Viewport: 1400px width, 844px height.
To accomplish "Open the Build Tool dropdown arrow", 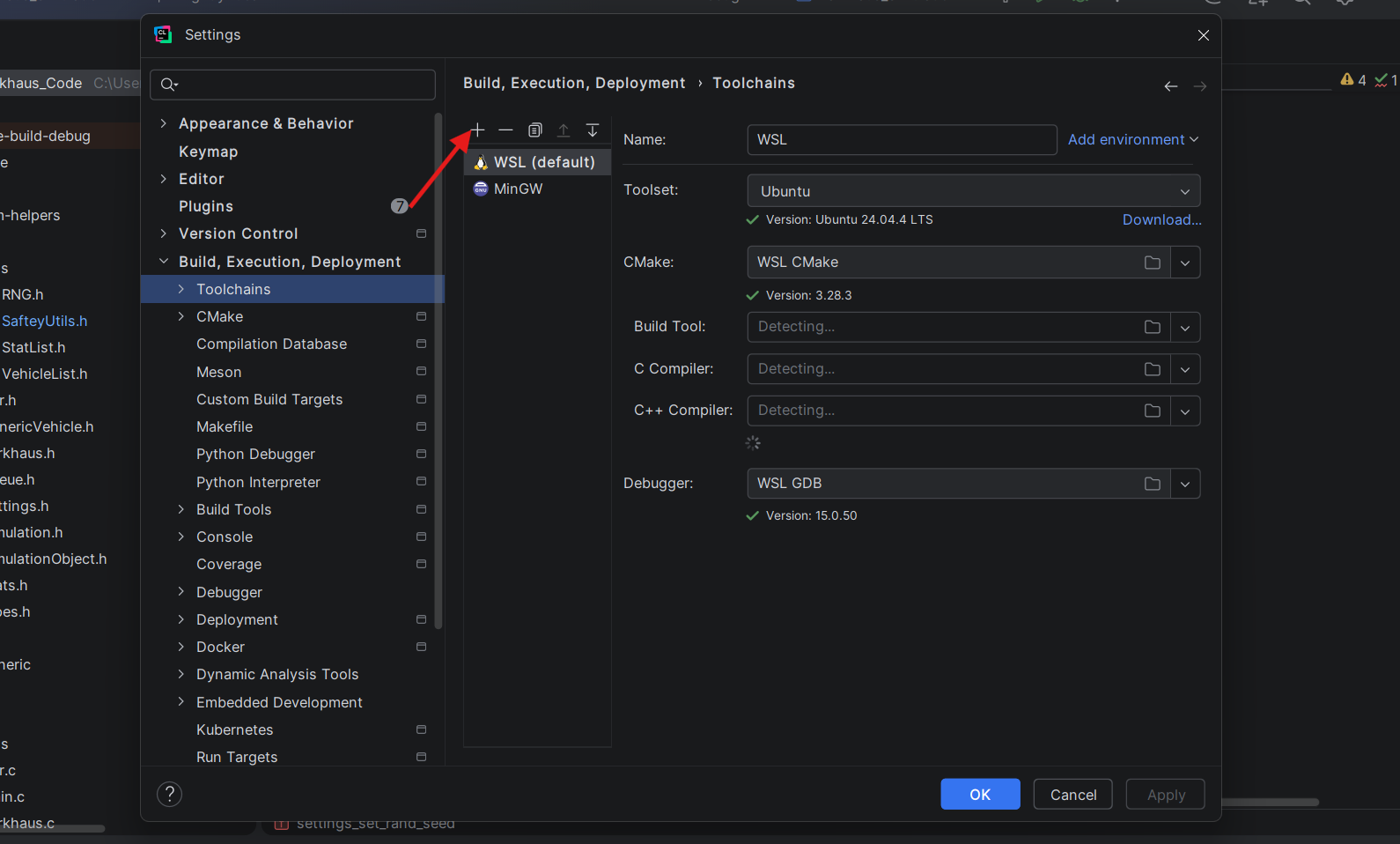I will (1185, 327).
